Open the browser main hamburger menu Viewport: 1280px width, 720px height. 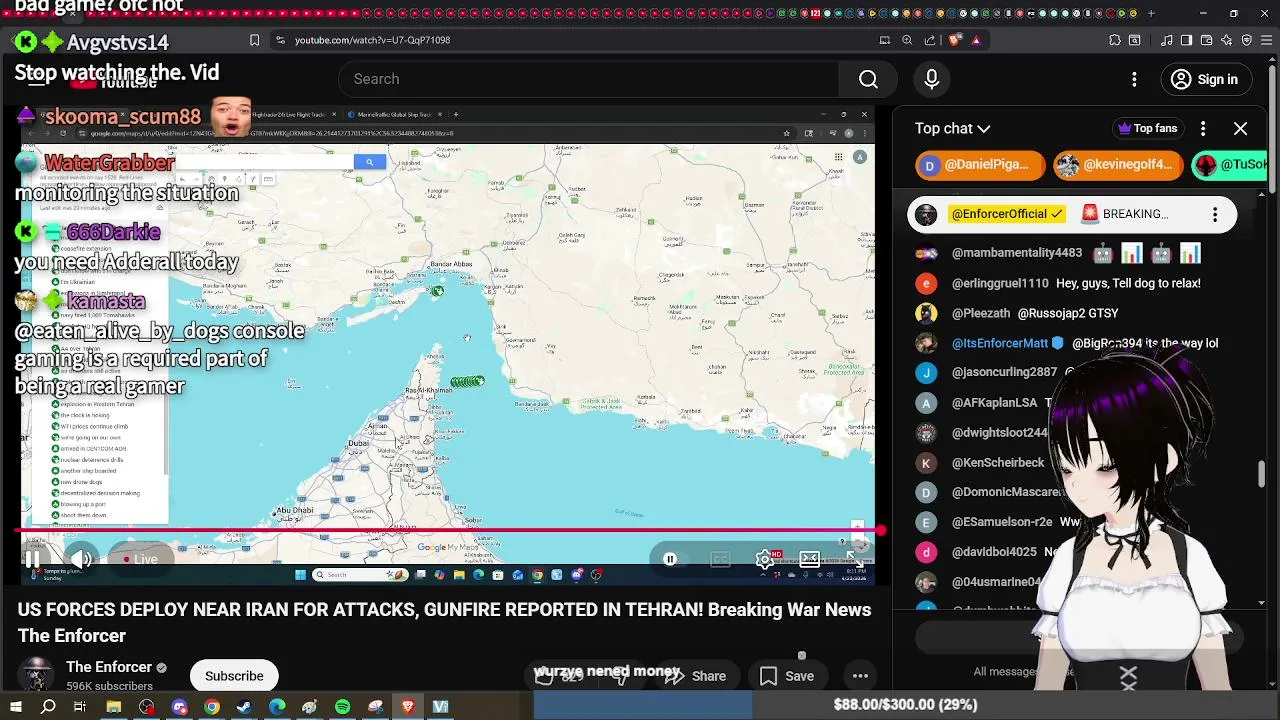point(1267,40)
